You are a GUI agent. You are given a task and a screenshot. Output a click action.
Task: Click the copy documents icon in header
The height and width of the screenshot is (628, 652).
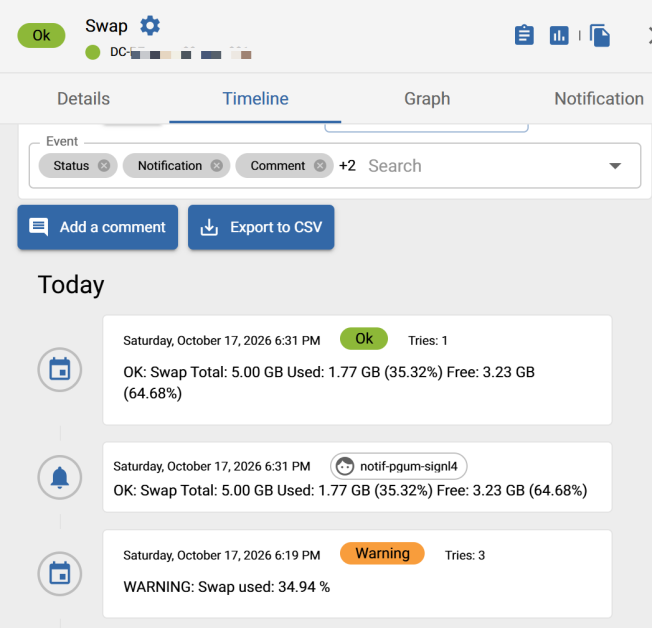click(x=600, y=36)
